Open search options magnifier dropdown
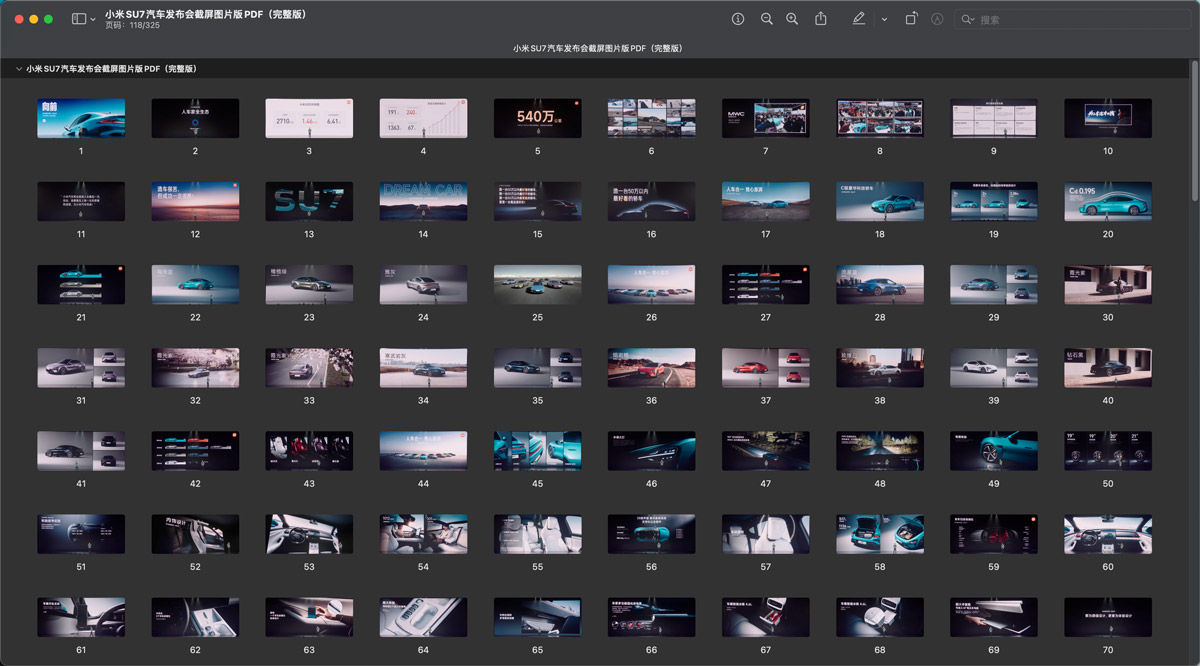The height and width of the screenshot is (666, 1200). [x=967, y=19]
